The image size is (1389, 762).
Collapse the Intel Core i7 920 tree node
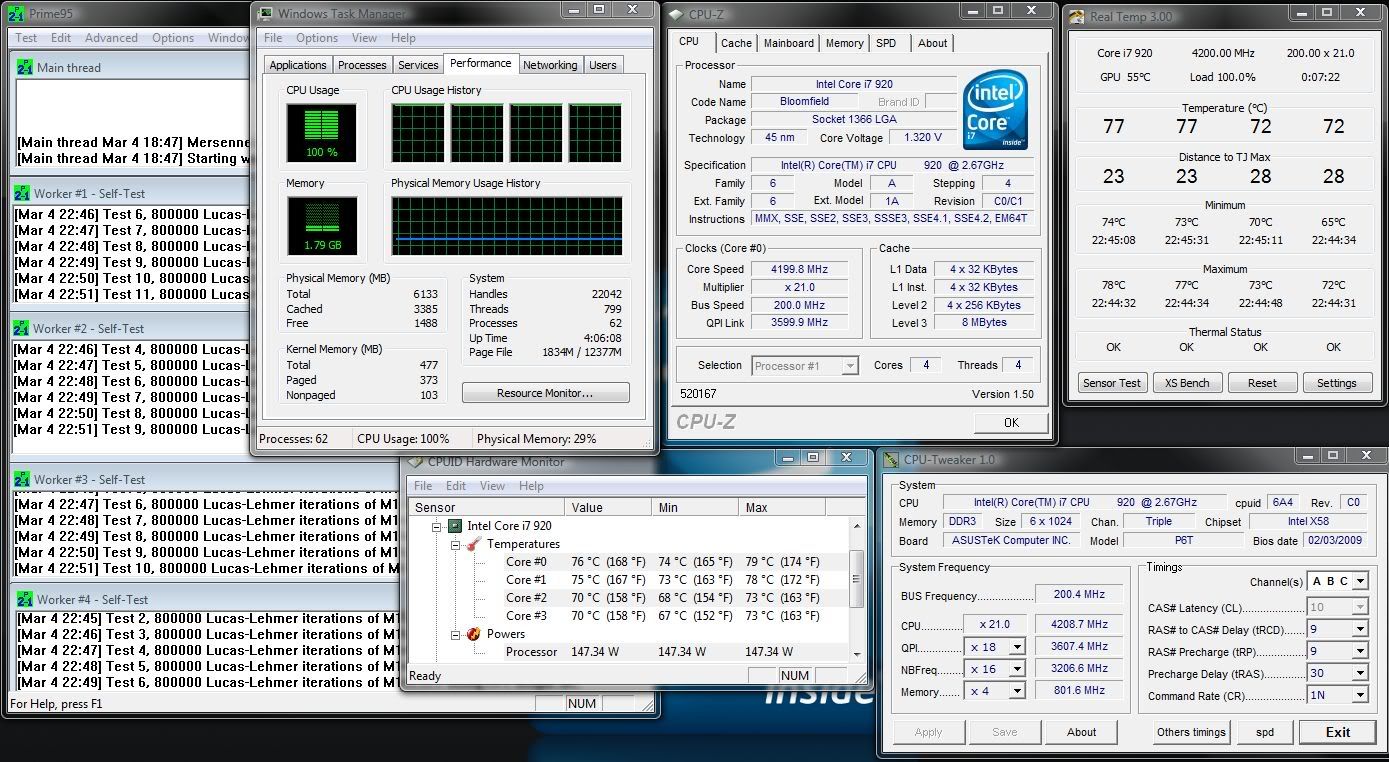[436, 526]
